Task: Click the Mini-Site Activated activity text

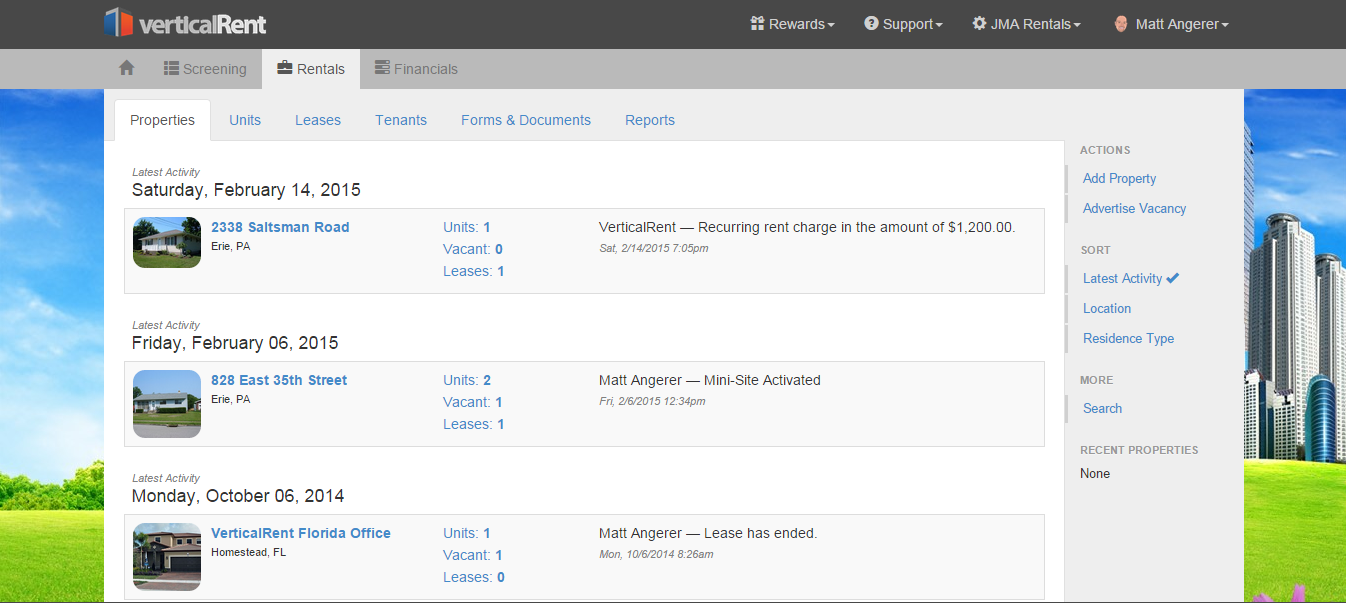Action: click(x=710, y=380)
